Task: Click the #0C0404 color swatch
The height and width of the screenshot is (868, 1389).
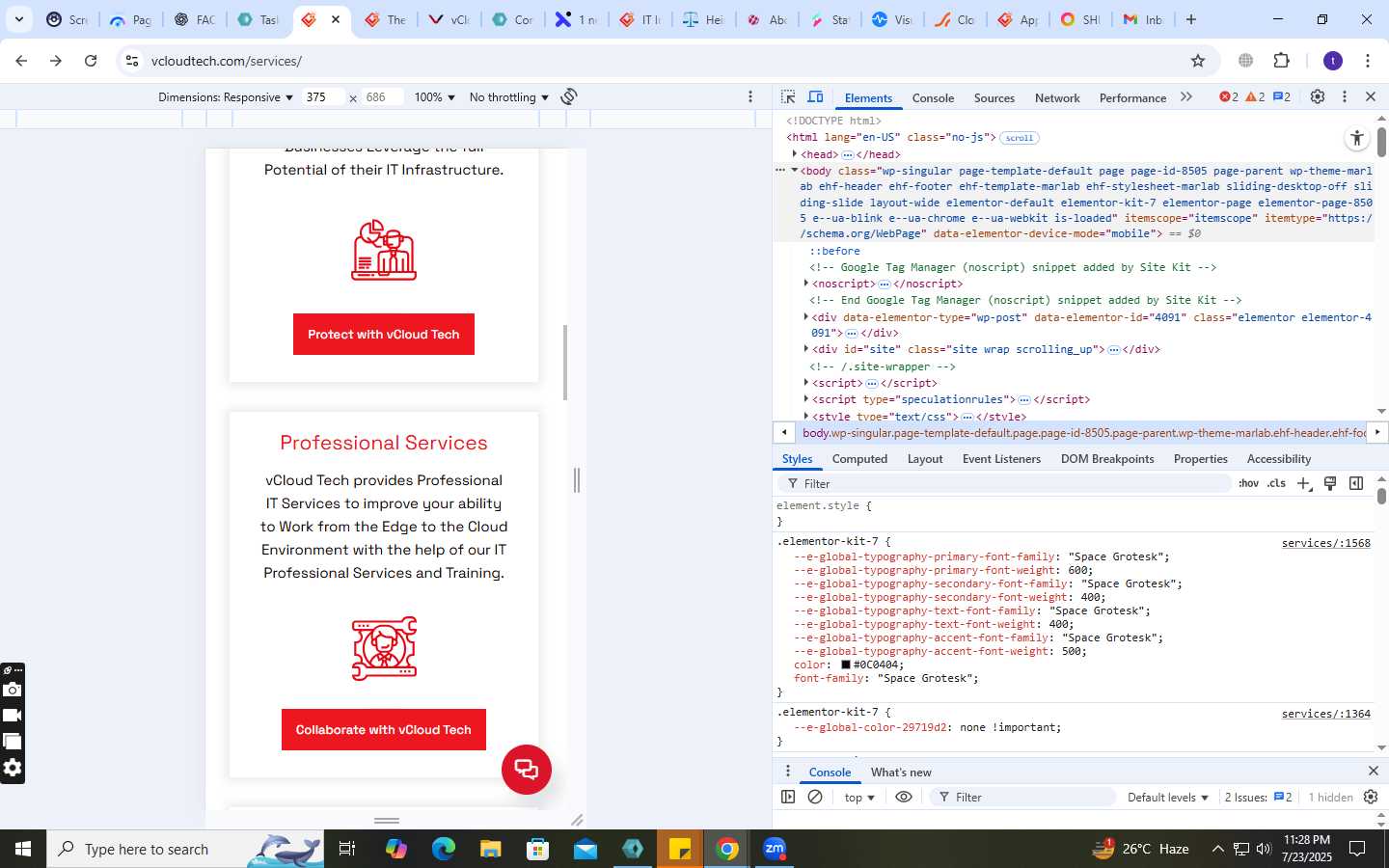Action: 846,665
